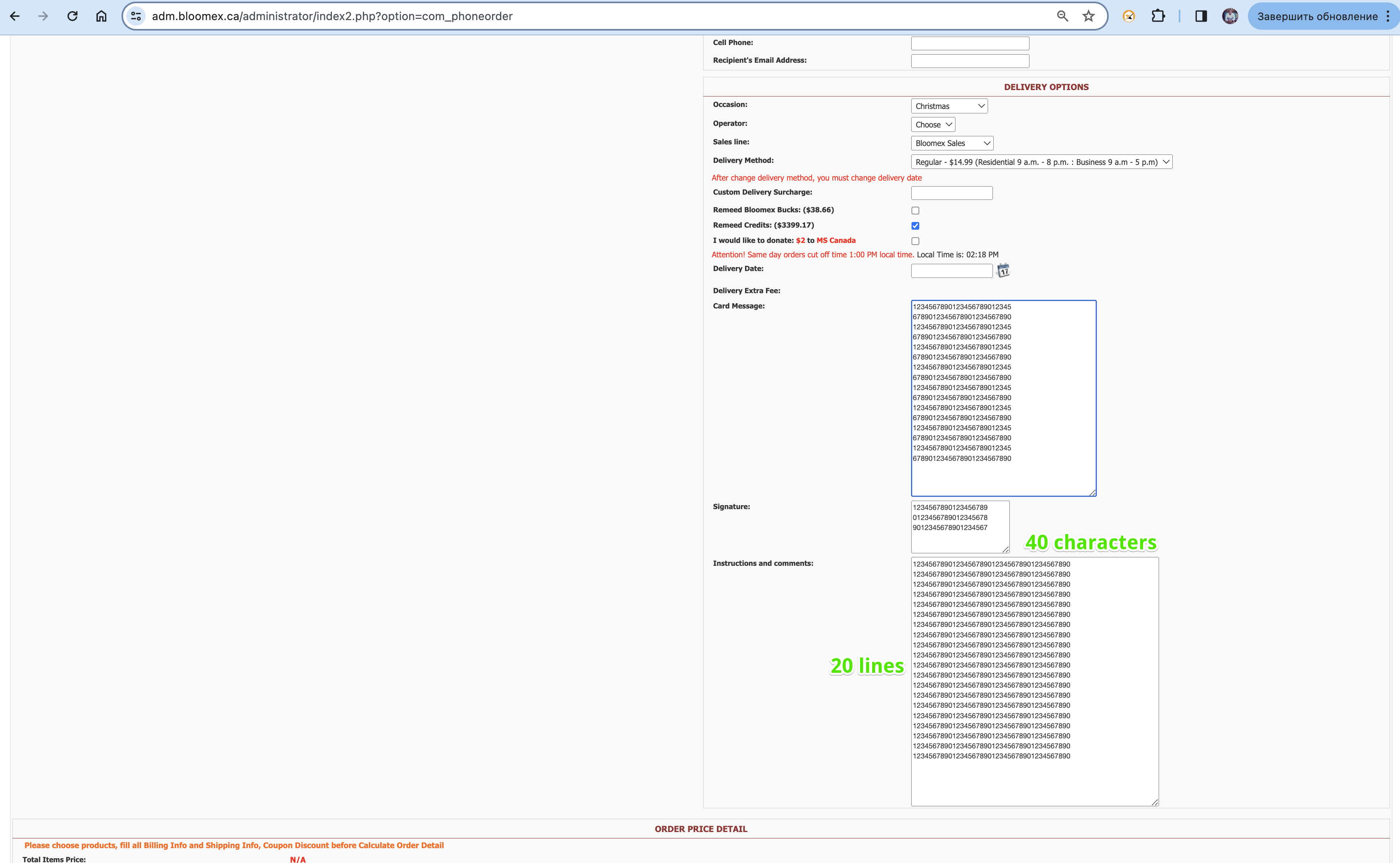Image resolution: width=1400 pixels, height=863 pixels.
Task: Open the orange extension icon
Action: click(x=1129, y=16)
